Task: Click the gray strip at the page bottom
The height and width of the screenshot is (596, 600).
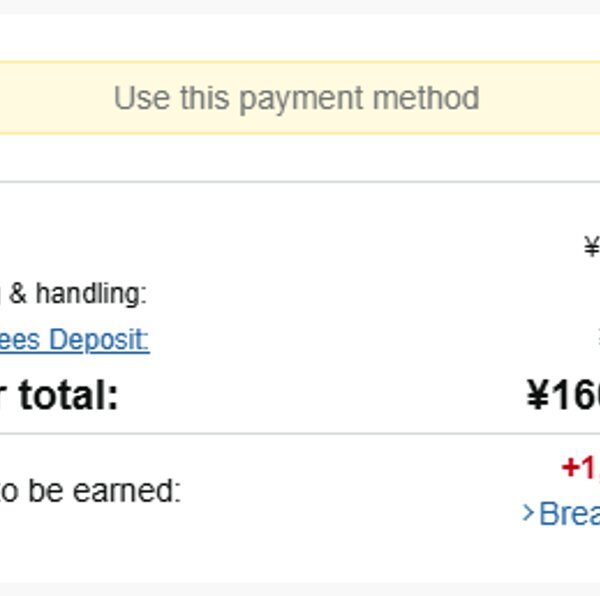Action: tap(300, 589)
